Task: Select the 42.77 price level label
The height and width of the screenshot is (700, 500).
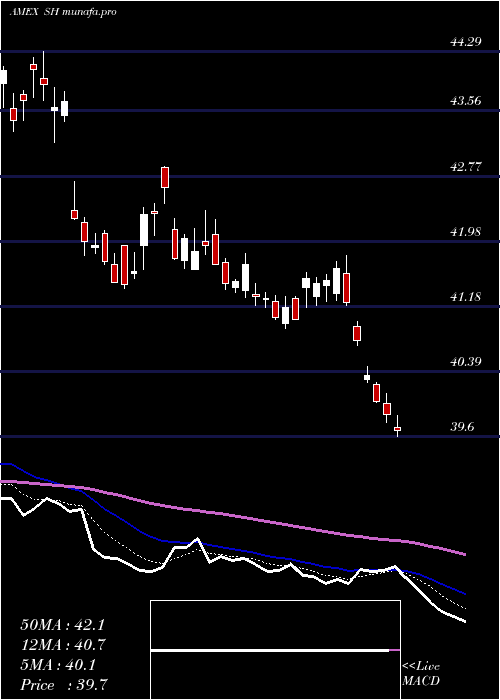Action: [466, 167]
